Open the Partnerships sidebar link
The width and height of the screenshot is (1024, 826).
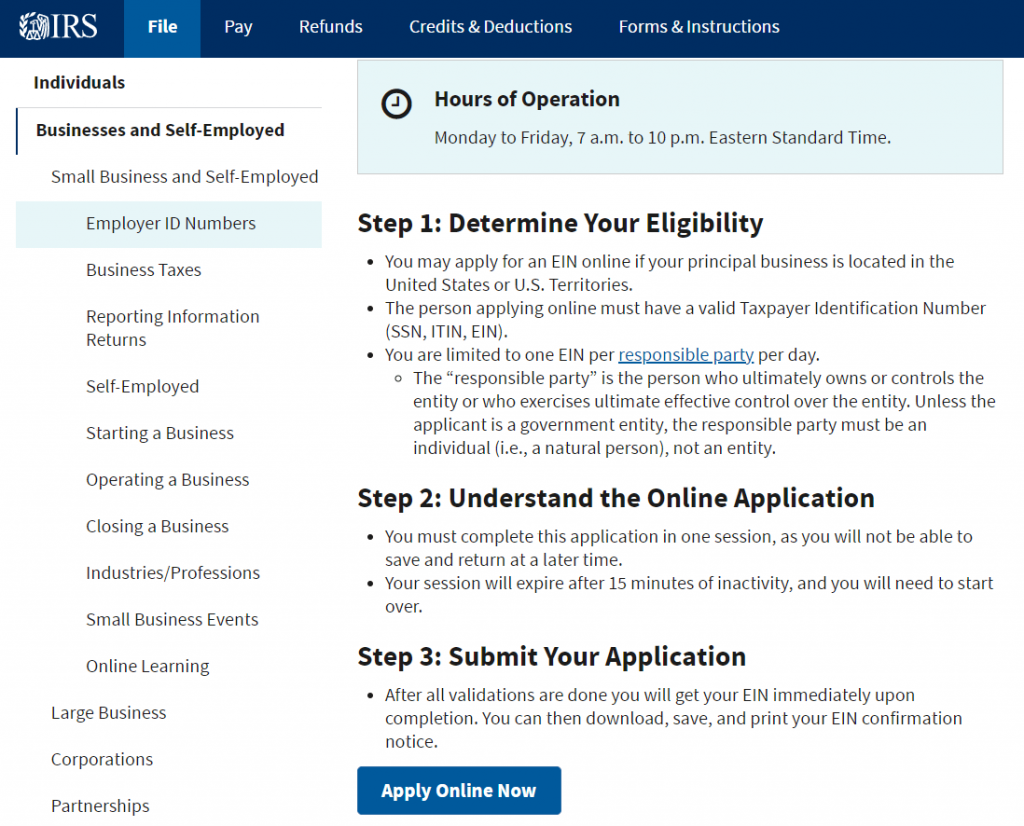click(100, 806)
